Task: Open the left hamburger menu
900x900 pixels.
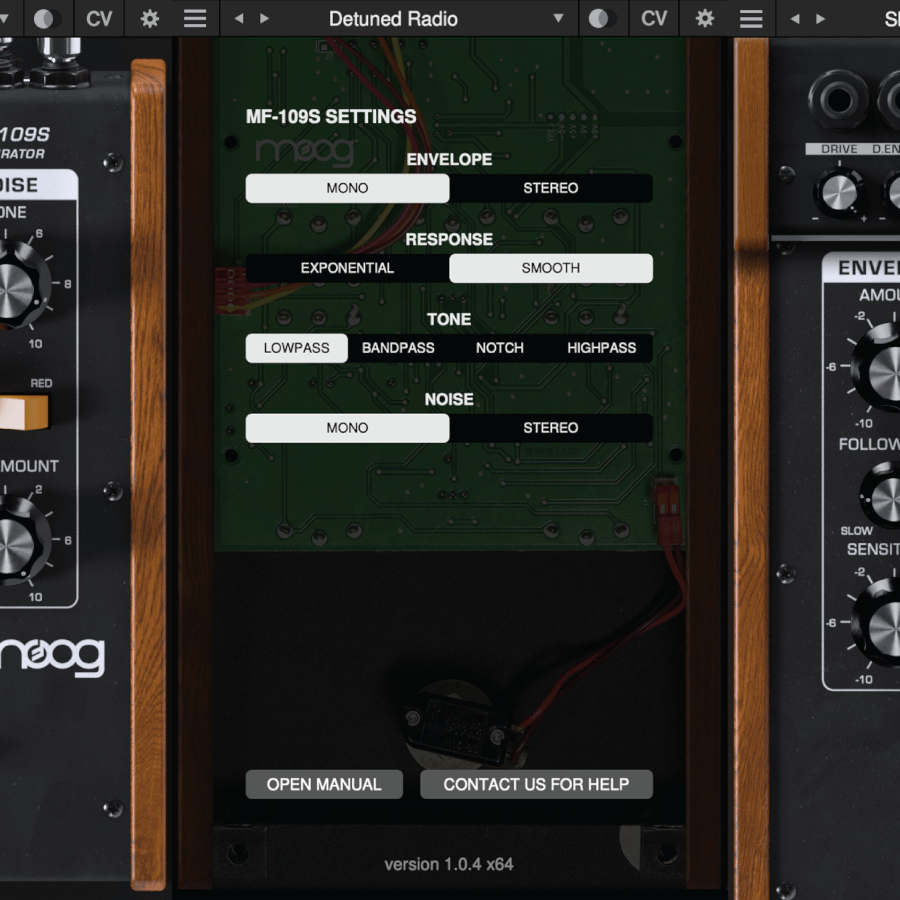Action: tap(194, 18)
